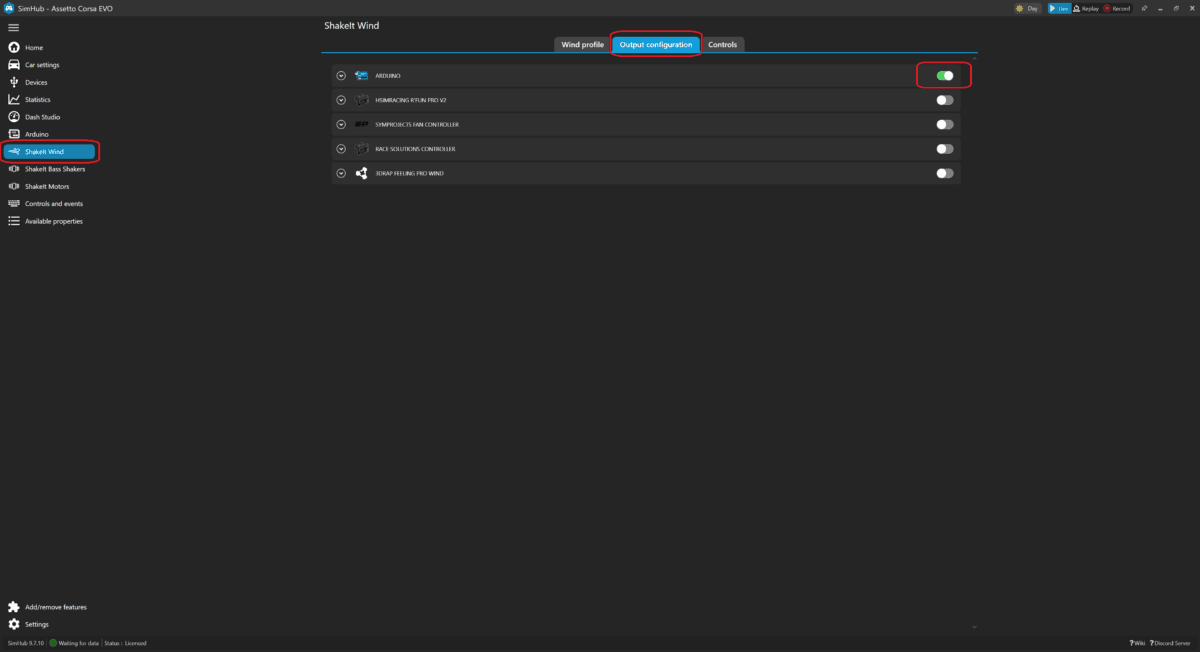
Task: Click the ARDUINO device label
Action: 388,76
